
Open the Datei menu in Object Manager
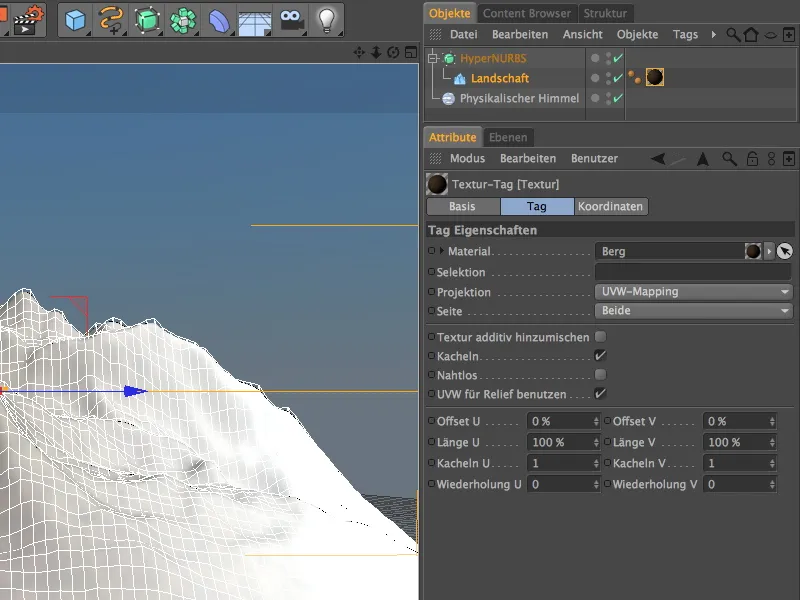coord(463,35)
